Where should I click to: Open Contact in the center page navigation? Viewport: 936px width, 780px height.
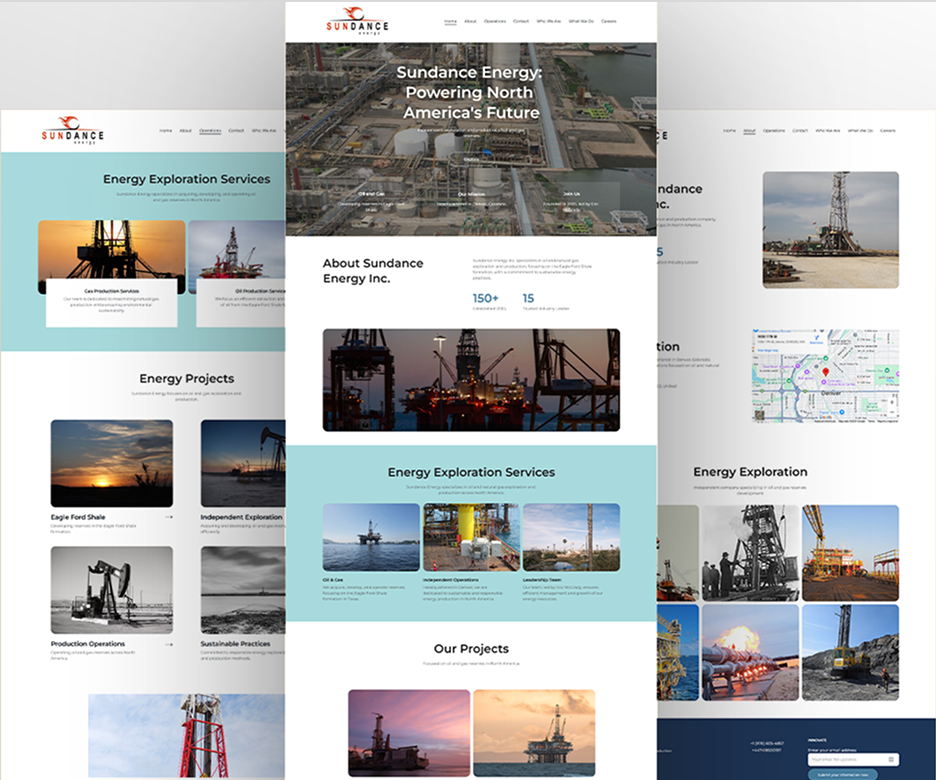coord(521,21)
